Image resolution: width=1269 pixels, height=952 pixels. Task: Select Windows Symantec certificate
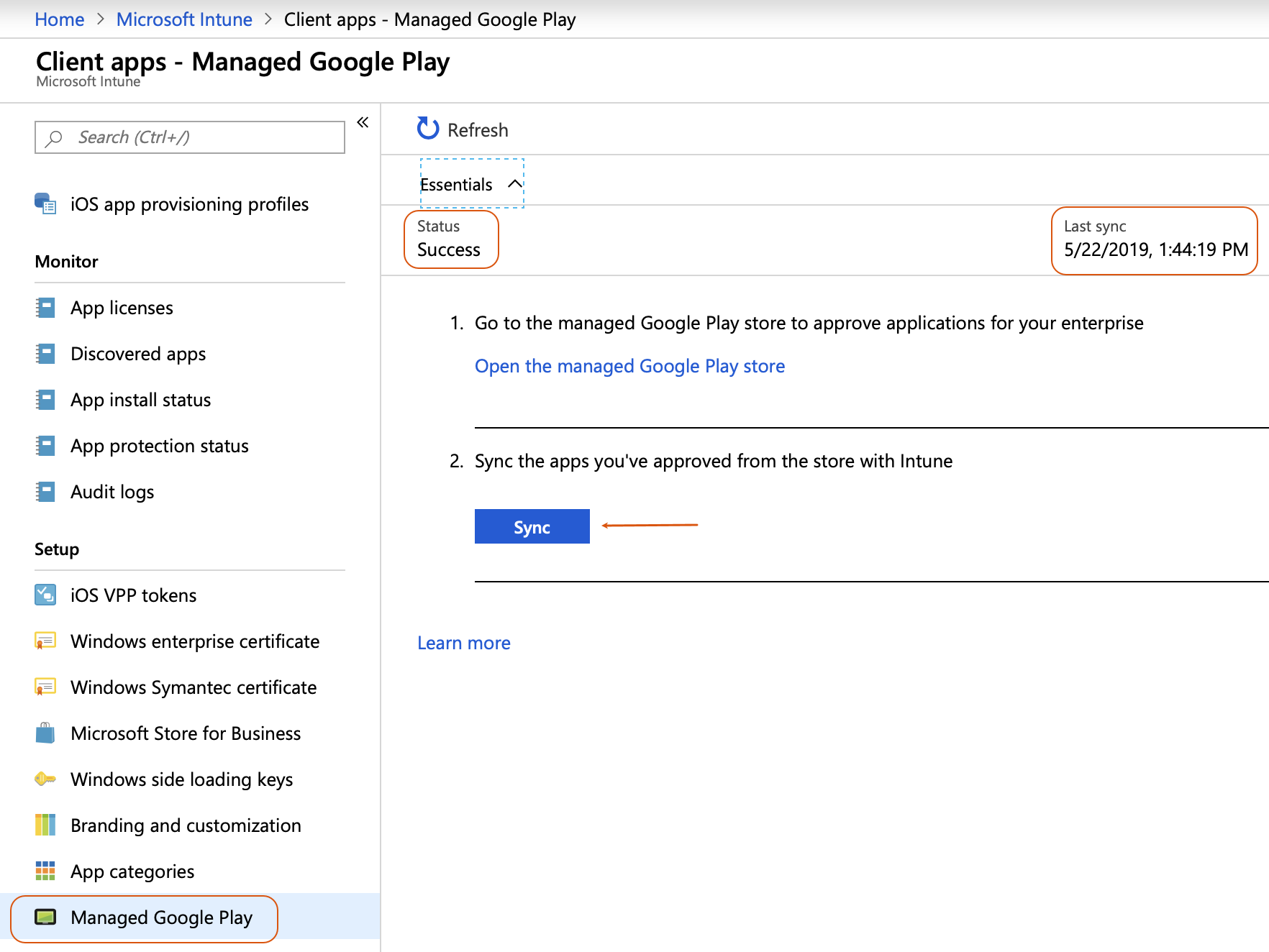(190, 687)
